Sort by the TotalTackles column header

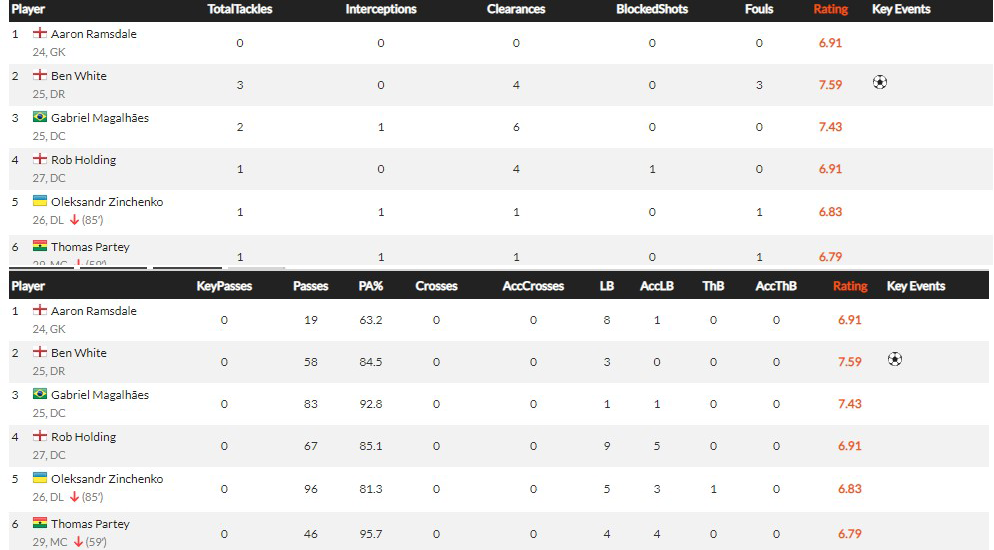(240, 10)
